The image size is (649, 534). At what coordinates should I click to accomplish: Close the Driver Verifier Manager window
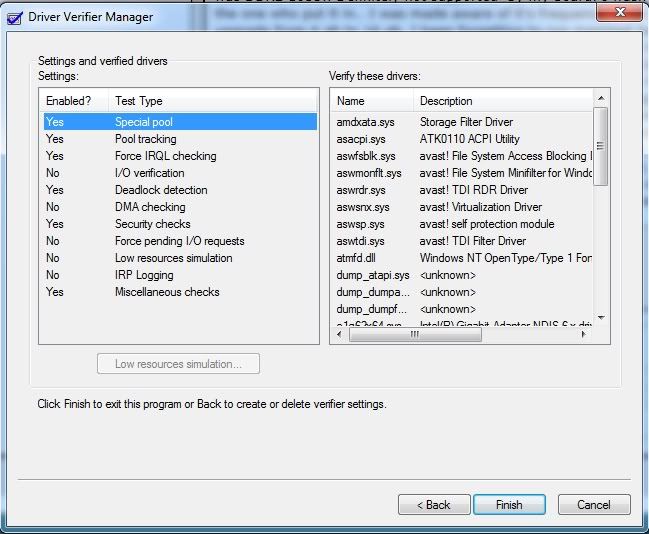coord(619,12)
